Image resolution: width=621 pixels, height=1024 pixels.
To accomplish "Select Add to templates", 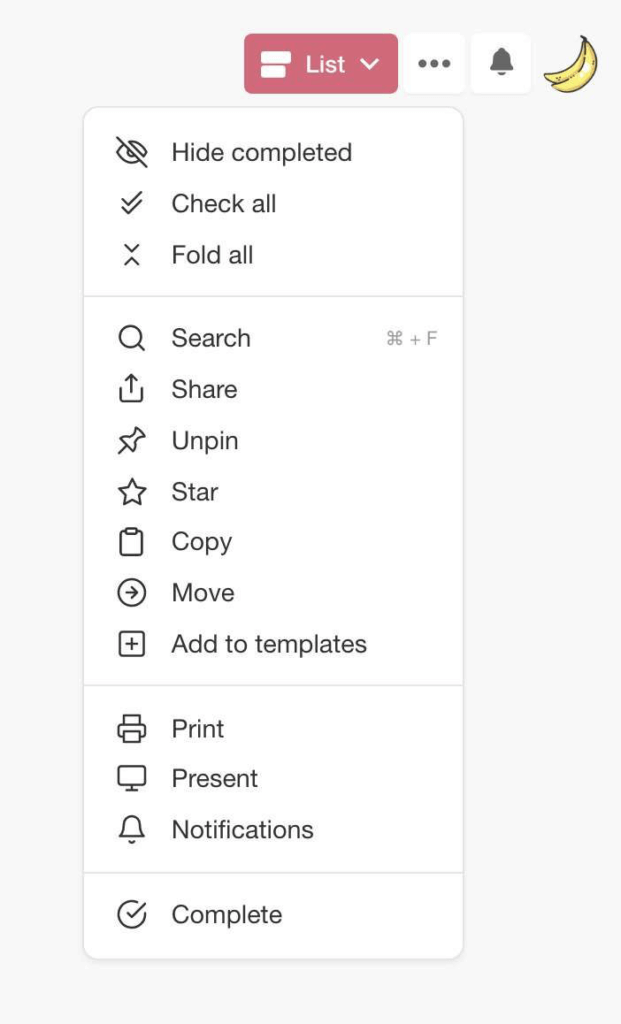I will click(269, 645).
